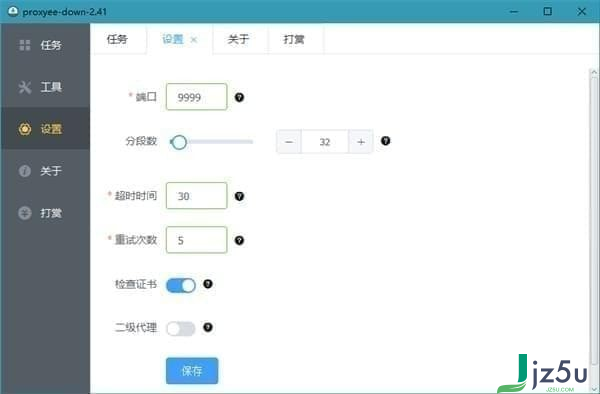Enable the 二级代理 switch
600x394 pixels.
tap(181, 329)
